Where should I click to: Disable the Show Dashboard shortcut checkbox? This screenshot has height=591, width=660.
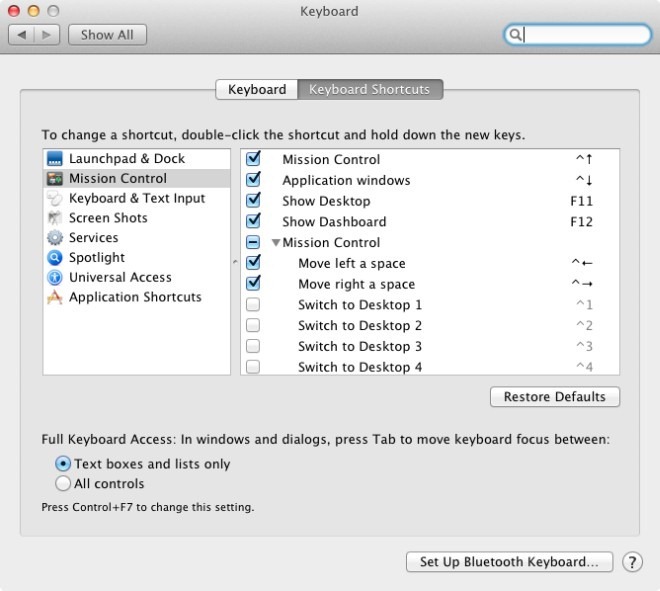click(253, 221)
